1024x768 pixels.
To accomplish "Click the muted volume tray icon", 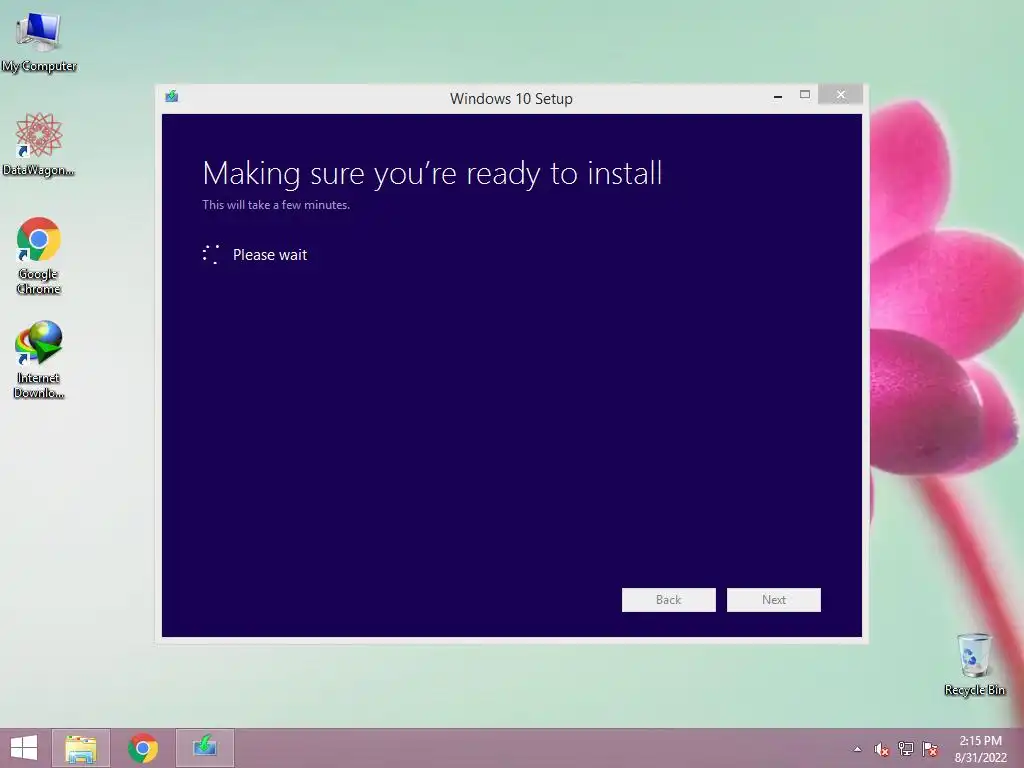I will (x=882, y=750).
